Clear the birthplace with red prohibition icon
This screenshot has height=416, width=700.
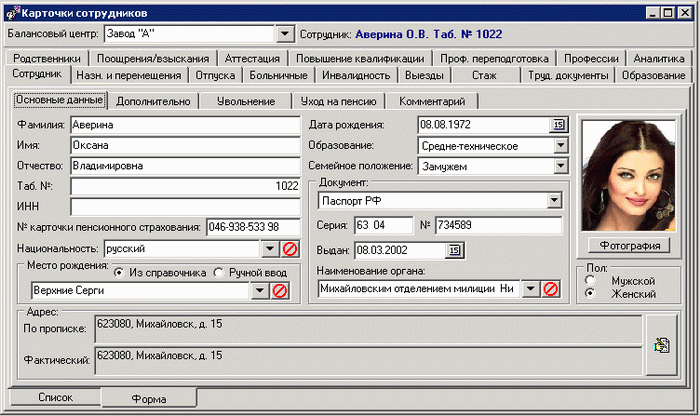[280, 291]
